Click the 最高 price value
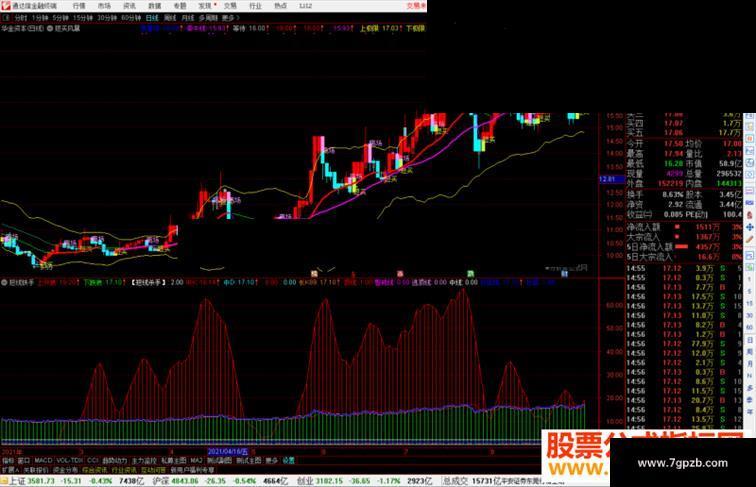The height and width of the screenshot is (487, 756). [674, 154]
